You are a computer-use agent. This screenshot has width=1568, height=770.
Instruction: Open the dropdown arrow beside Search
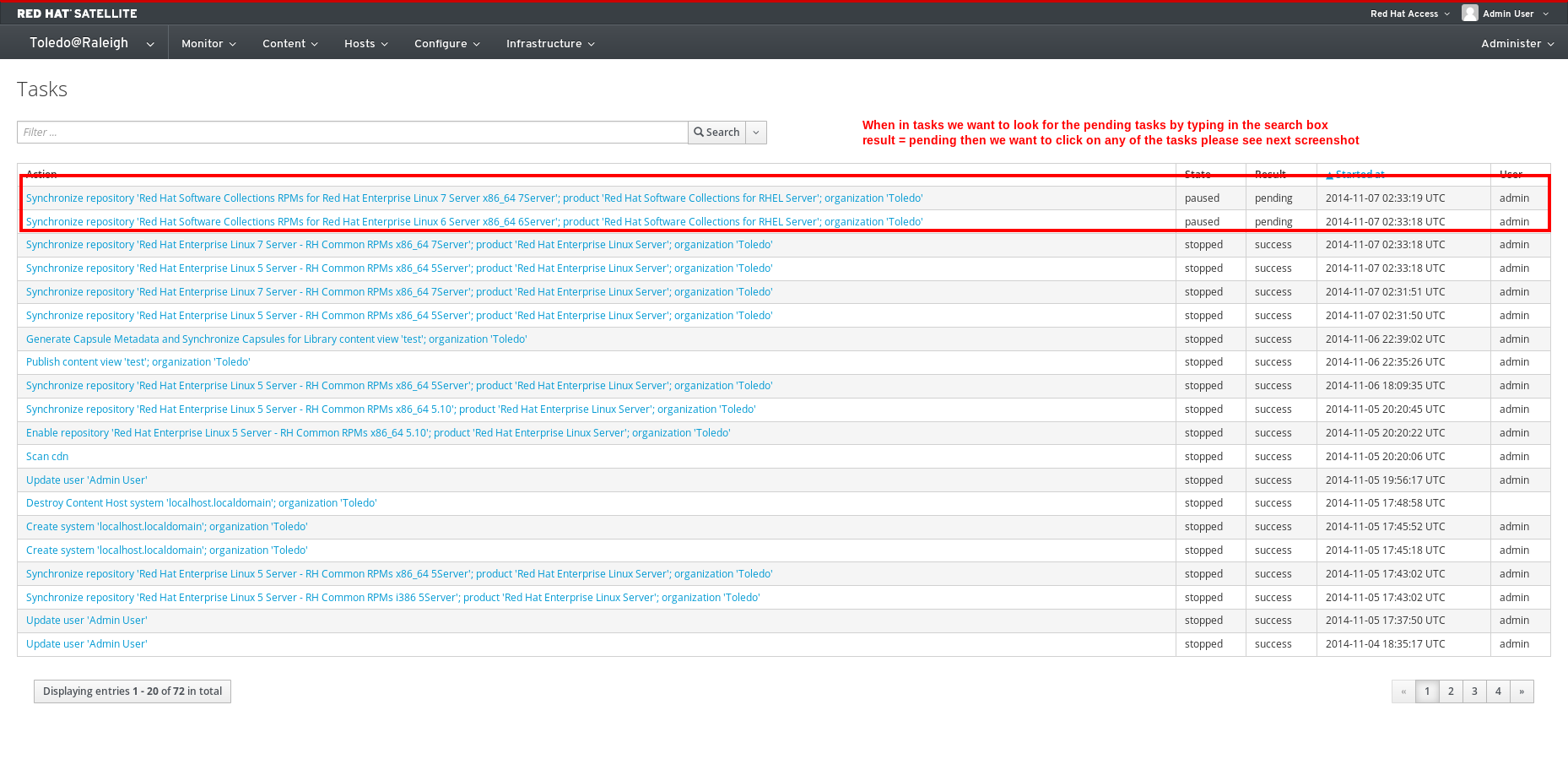pos(756,133)
